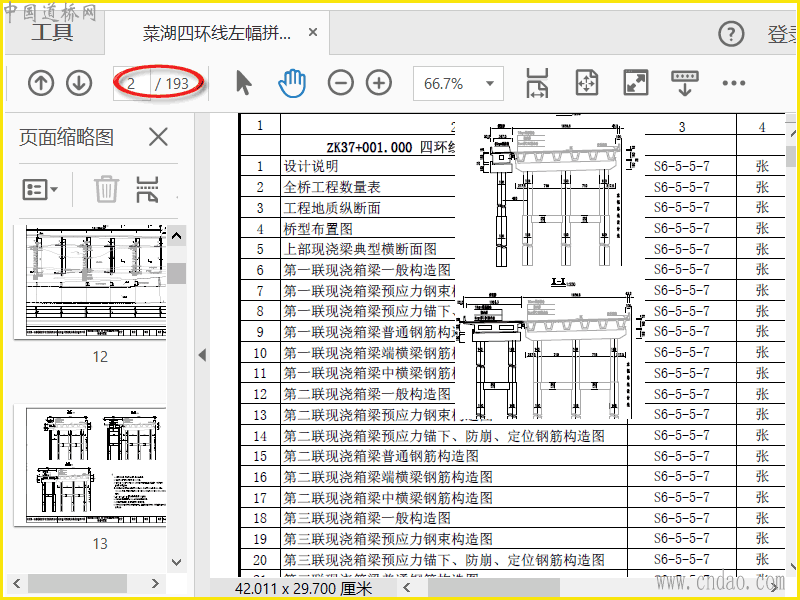Open the 工具 tab
This screenshot has width=800, height=600.
(x=52, y=32)
